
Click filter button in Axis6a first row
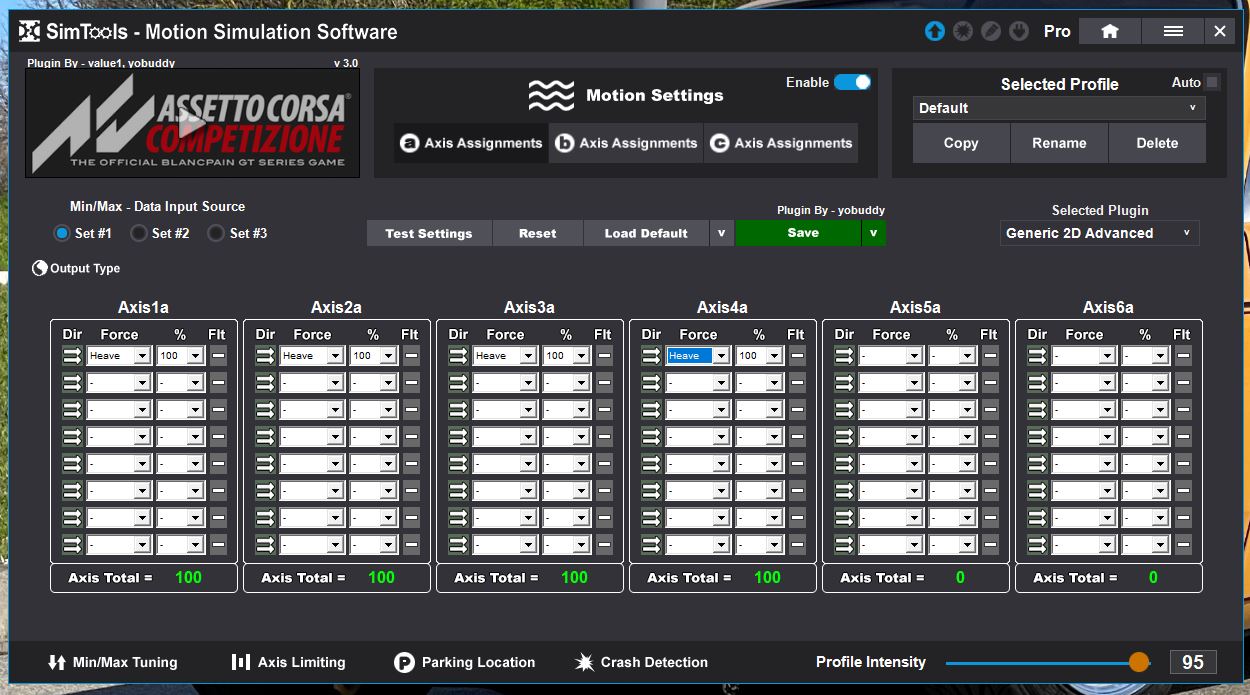coord(1183,355)
